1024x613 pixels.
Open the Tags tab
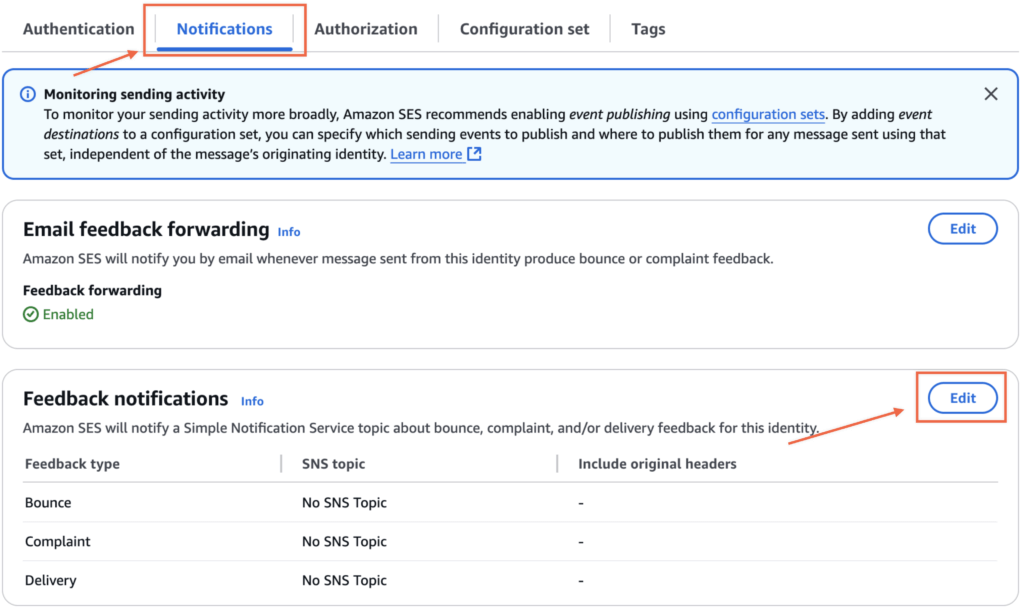(x=648, y=29)
